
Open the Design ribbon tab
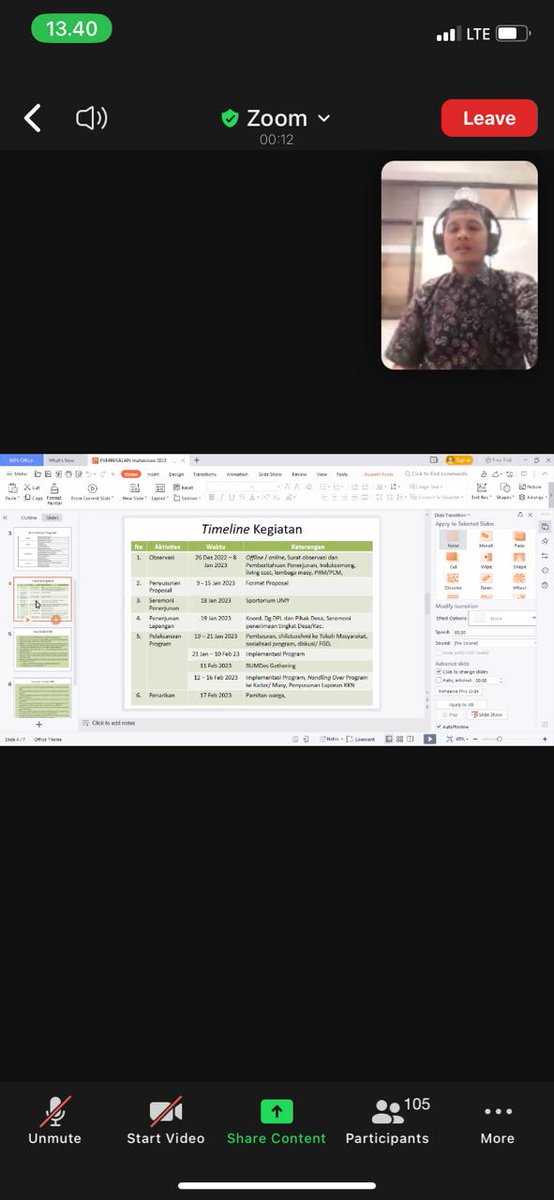(x=176, y=474)
